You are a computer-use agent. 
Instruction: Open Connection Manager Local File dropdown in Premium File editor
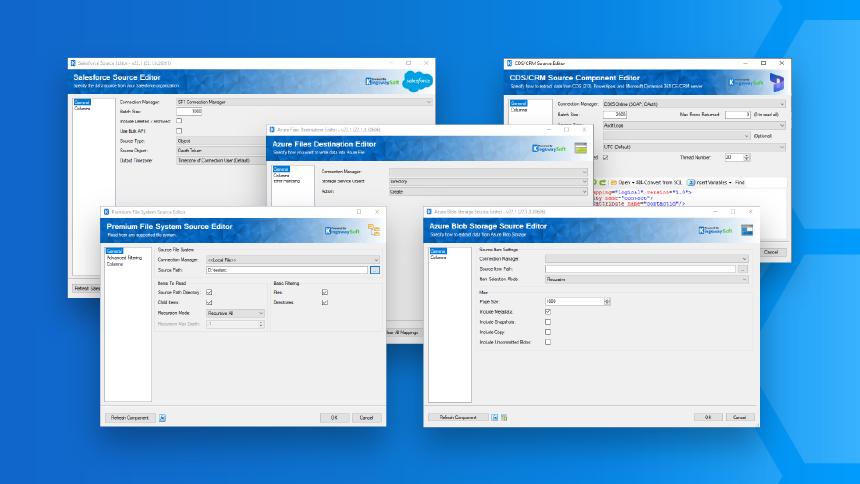pos(293,260)
